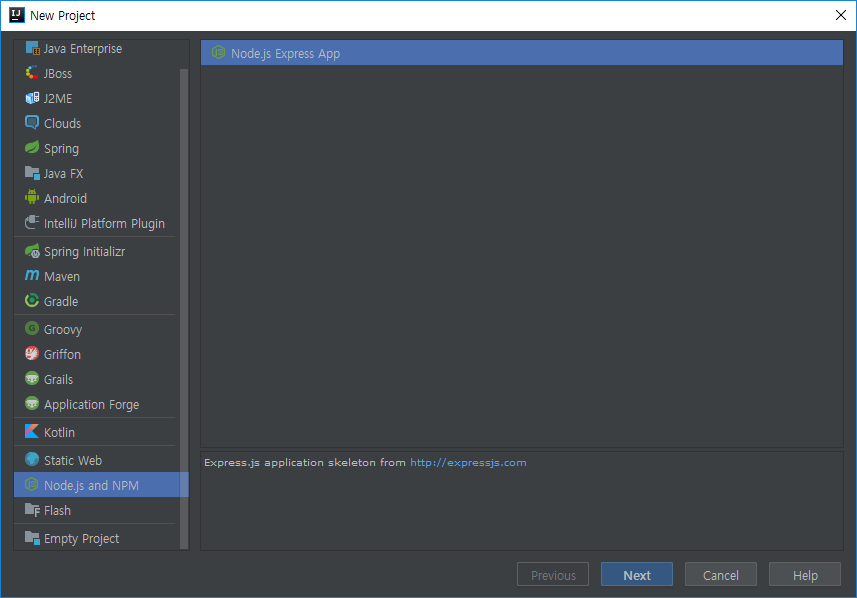Click the Java FX folder icon
This screenshot has width=857, height=598.
[32, 173]
